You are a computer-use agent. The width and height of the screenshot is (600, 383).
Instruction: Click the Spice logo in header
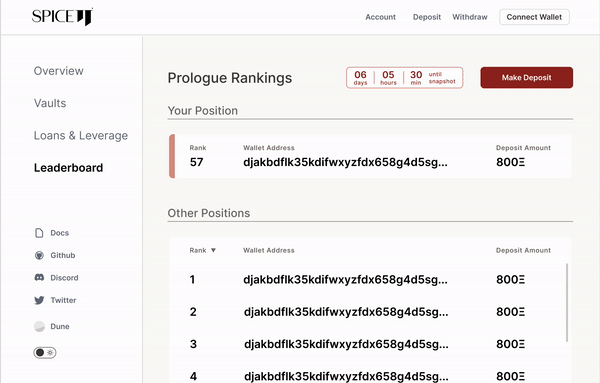coord(62,17)
